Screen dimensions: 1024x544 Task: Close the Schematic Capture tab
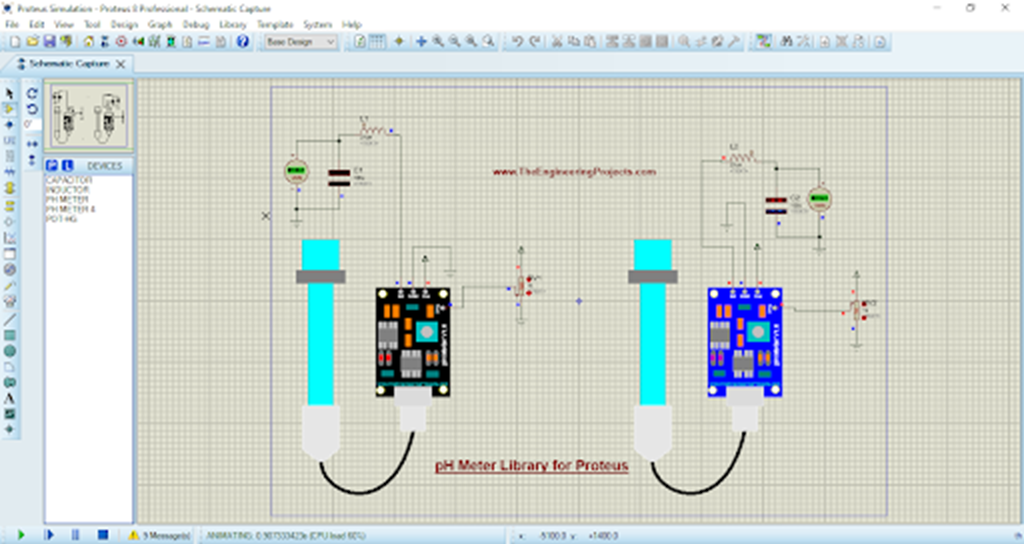[x=120, y=64]
